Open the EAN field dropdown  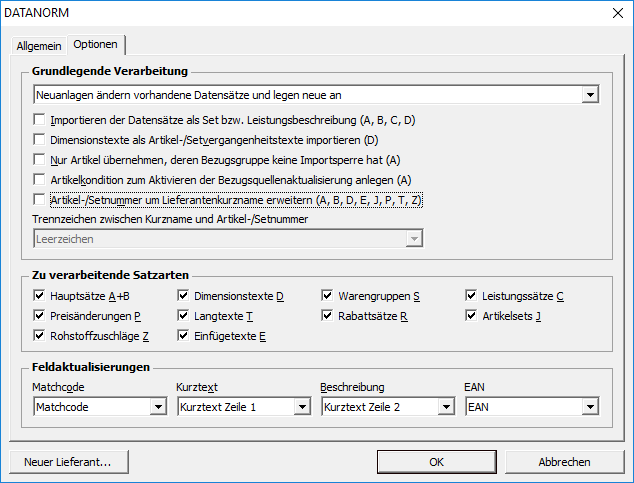(590, 407)
